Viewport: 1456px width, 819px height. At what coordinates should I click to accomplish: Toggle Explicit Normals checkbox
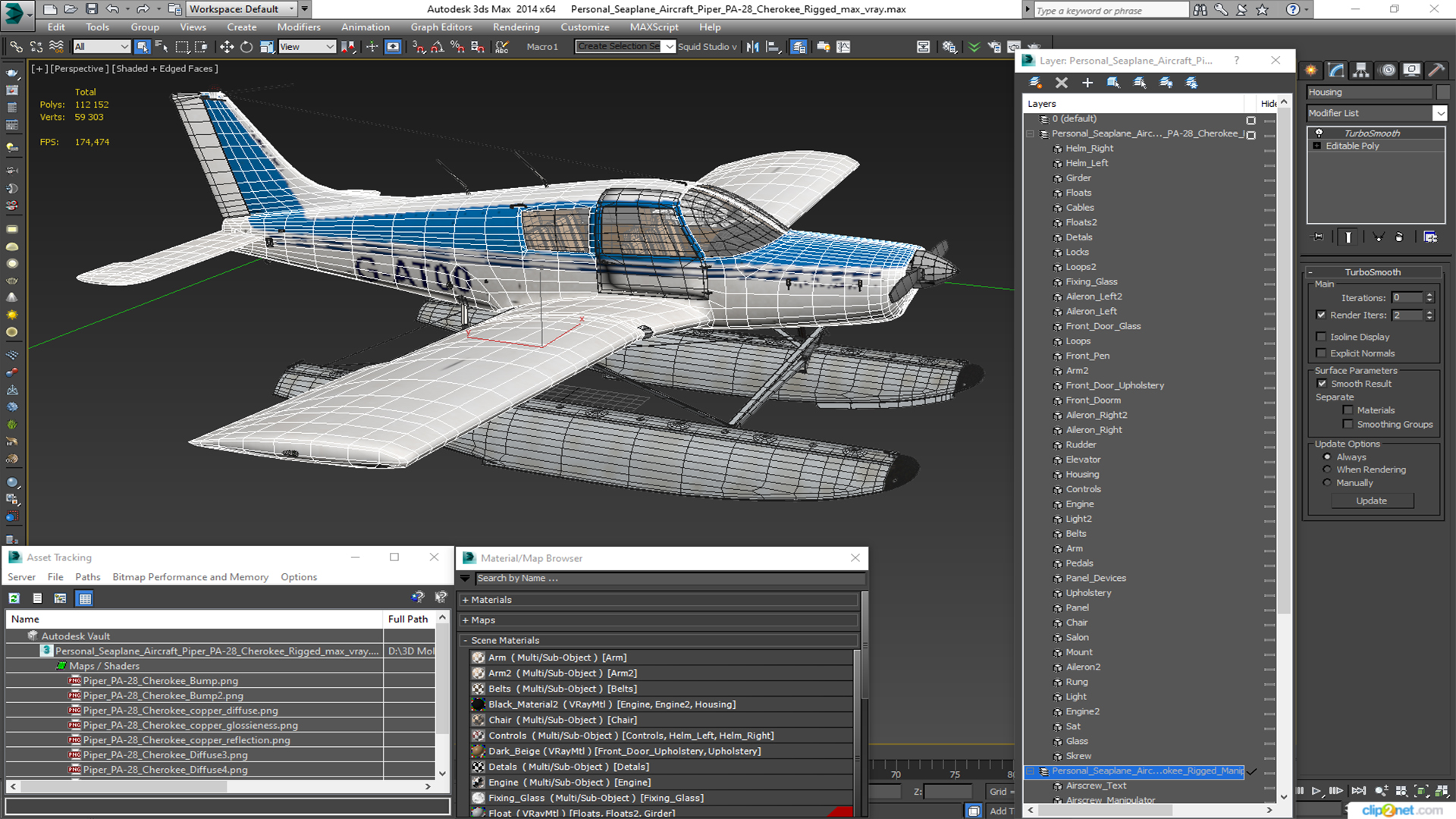[x=1321, y=353]
